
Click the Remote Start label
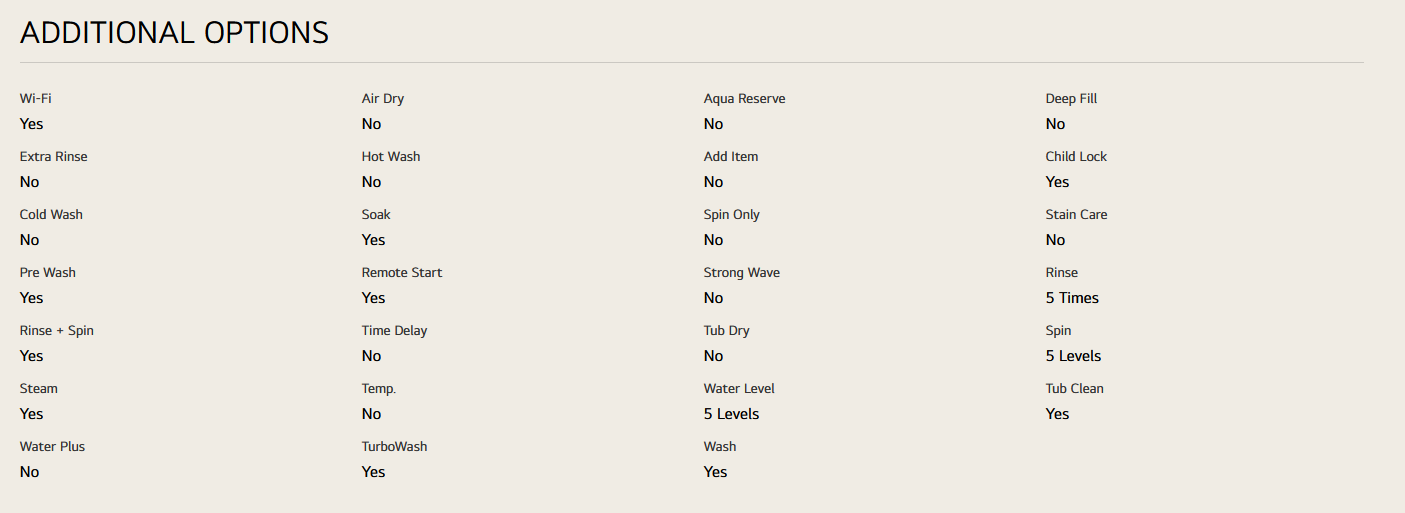402,273
